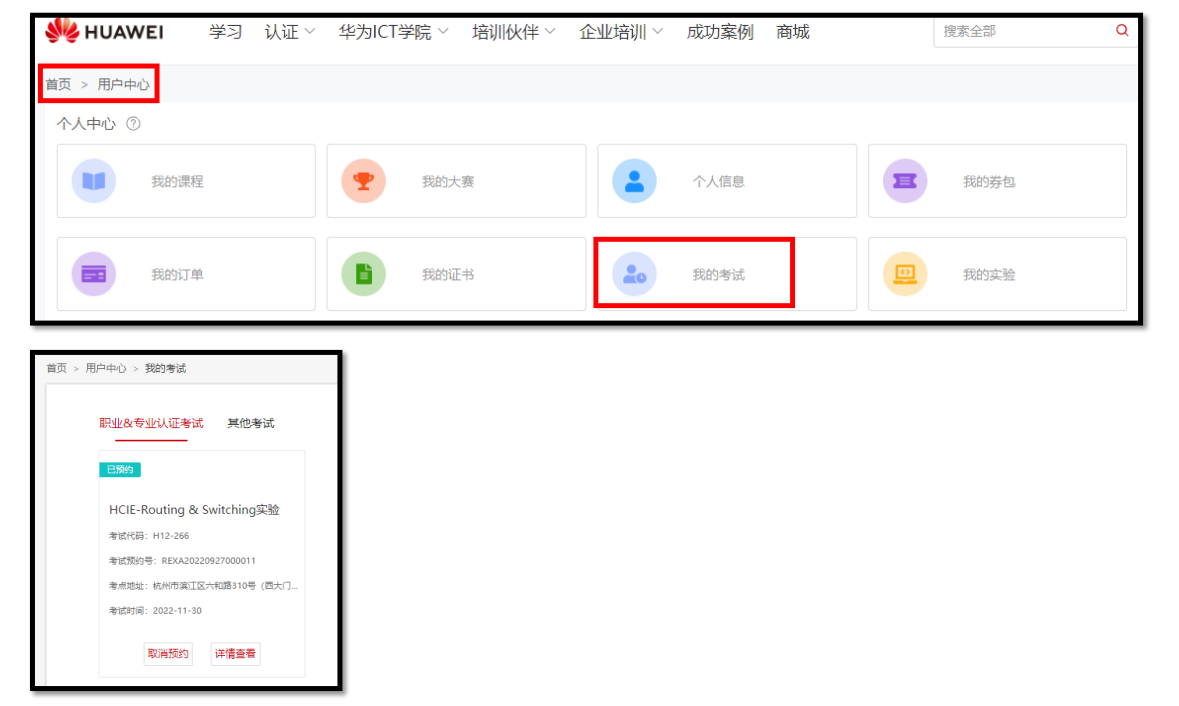
Task: Click the 我的实验 laptop icon
Action: [905, 274]
